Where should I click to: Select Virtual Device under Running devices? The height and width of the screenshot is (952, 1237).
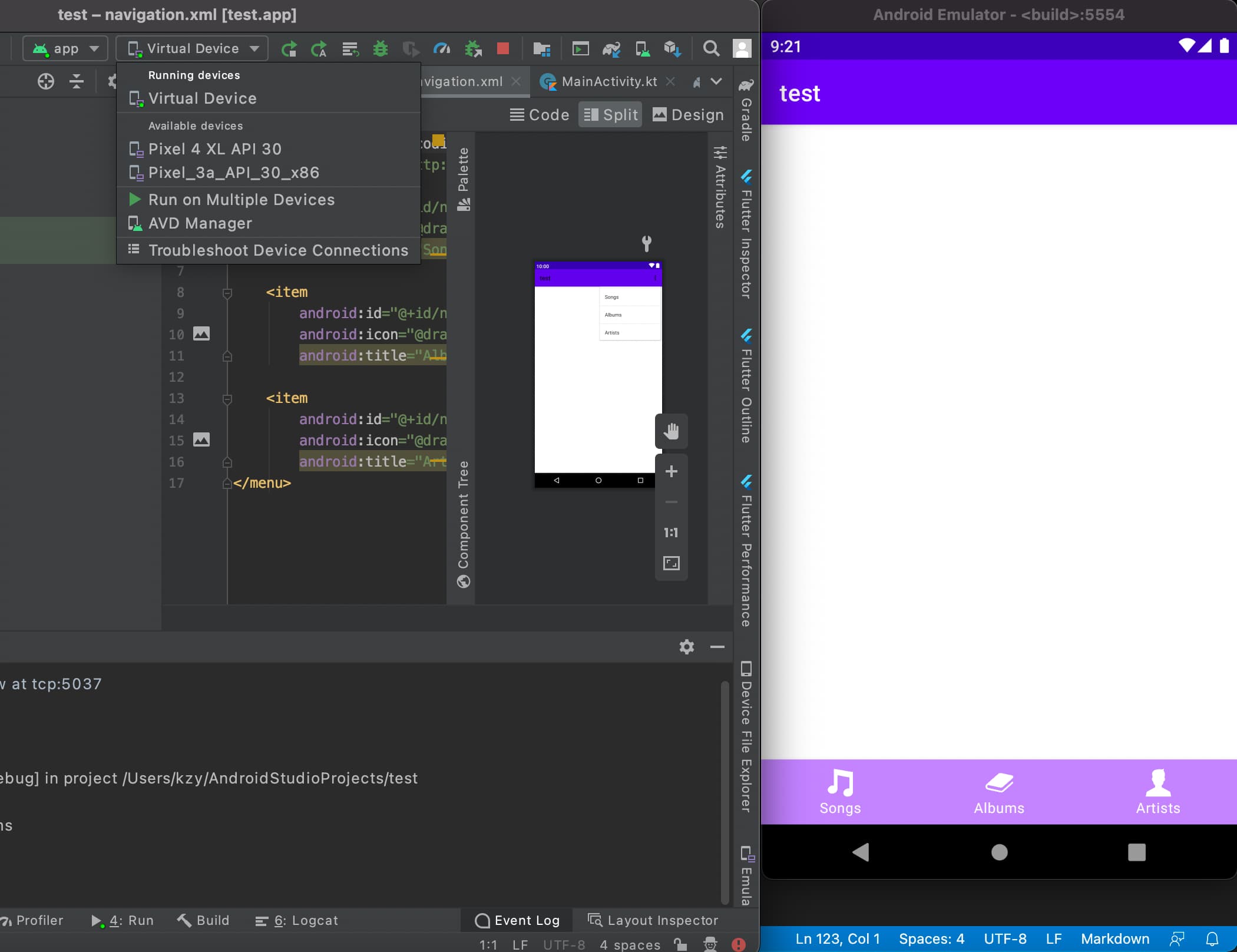pos(269,98)
